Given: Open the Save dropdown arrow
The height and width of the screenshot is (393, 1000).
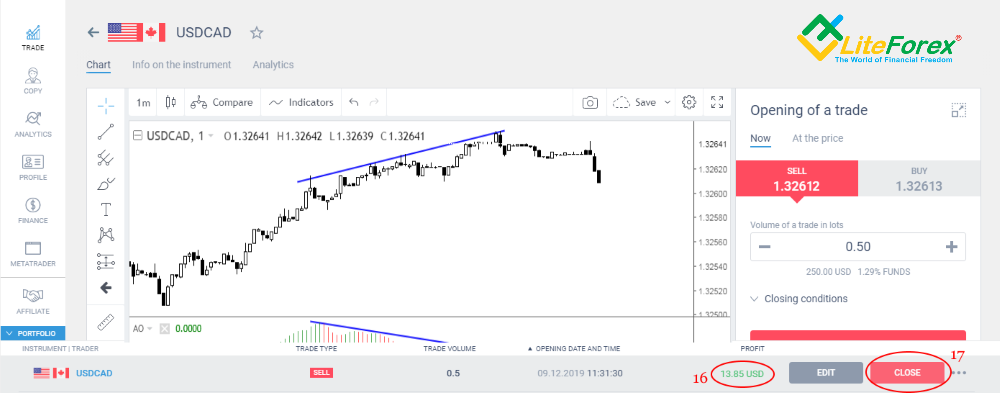Looking at the screenshot, I should click(x=667, y=102).
